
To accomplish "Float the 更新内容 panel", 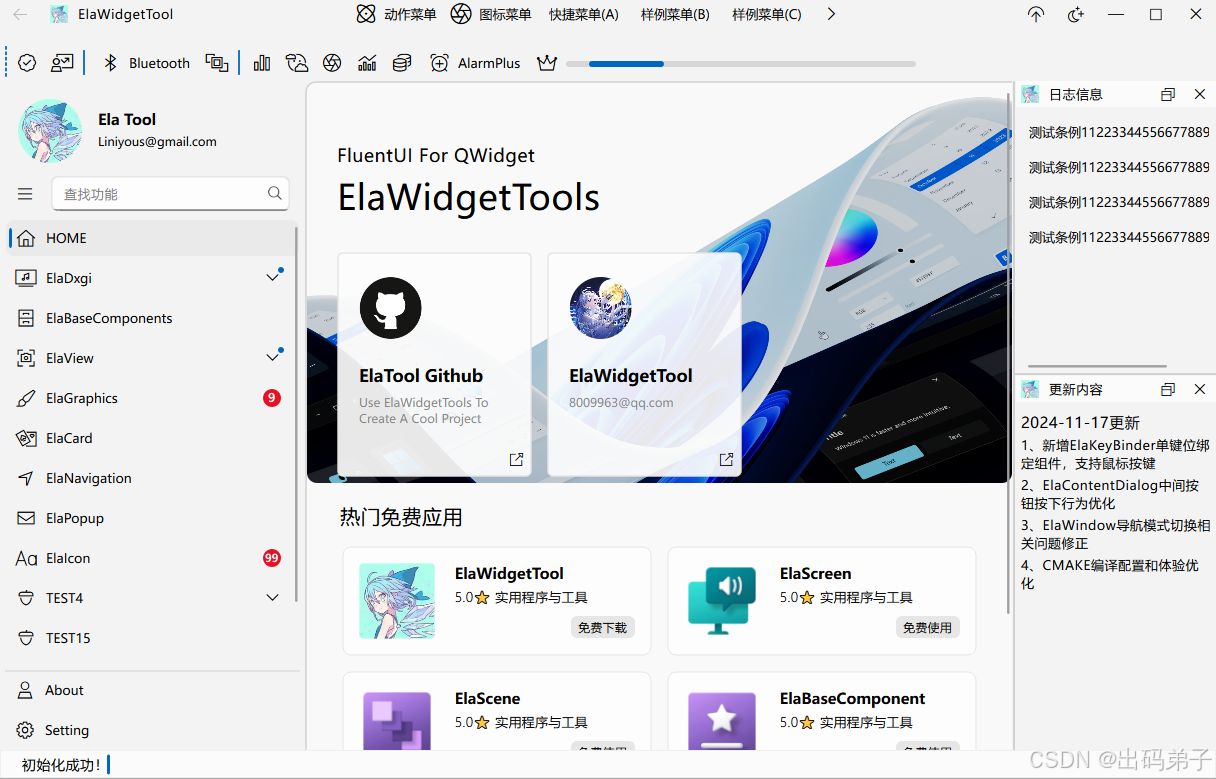I will (x=1168, y=389).
